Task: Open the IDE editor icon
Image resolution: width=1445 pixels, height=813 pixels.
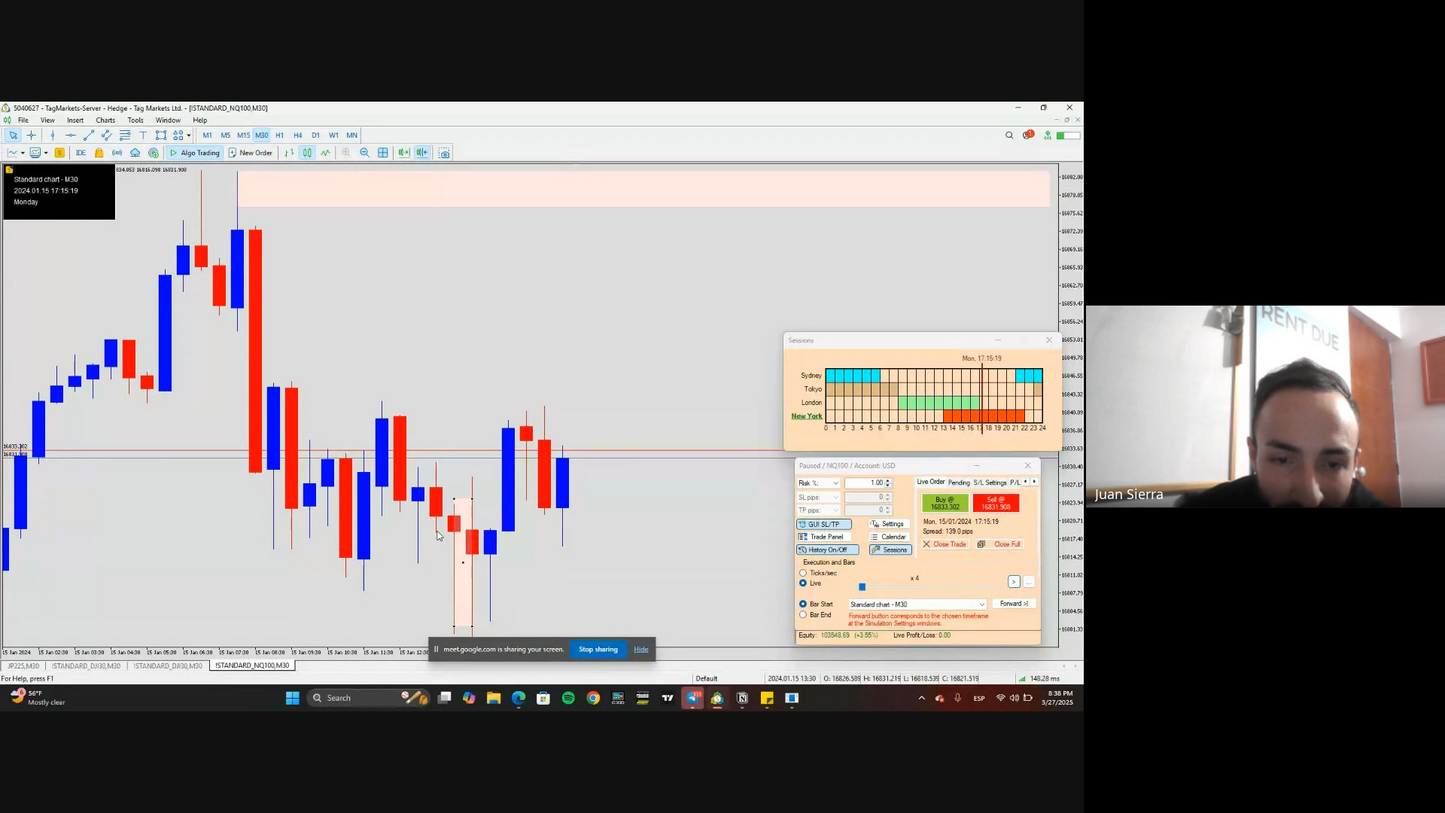Action: tap(80, 151)
